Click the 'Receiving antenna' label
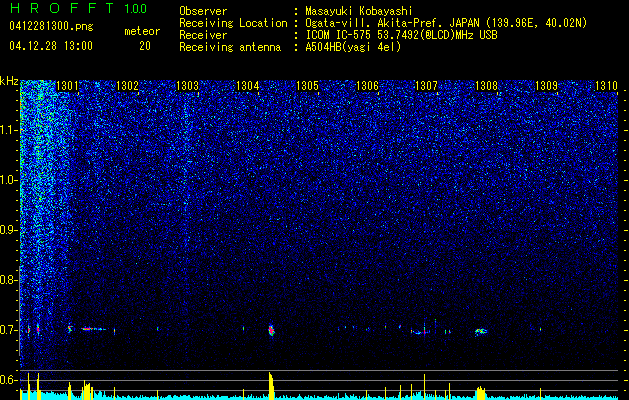Image resolution: width=629 pixels, height=400 pixels. pos(230,47)
